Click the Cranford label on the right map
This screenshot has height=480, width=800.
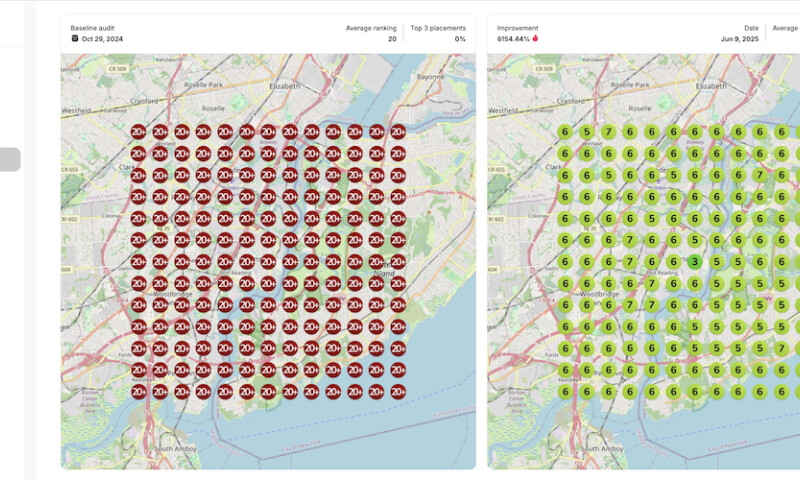[571, 101]
